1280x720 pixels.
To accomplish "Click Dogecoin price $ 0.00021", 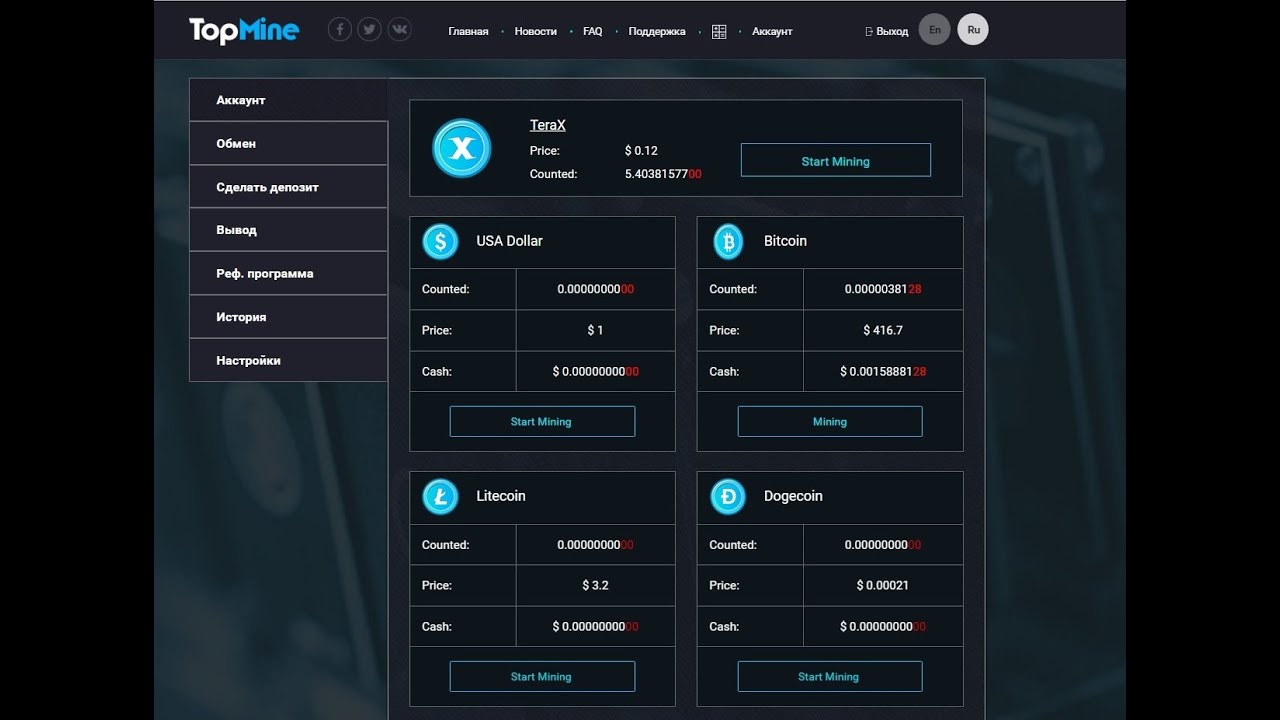I will (883, 585).
